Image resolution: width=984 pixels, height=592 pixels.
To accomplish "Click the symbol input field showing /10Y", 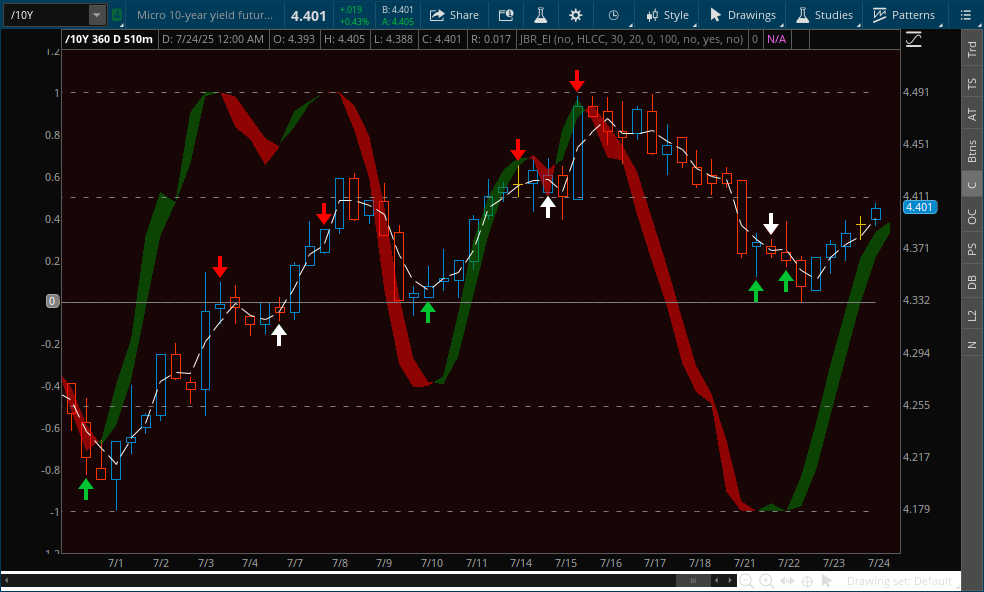I will tap(46, 14).
